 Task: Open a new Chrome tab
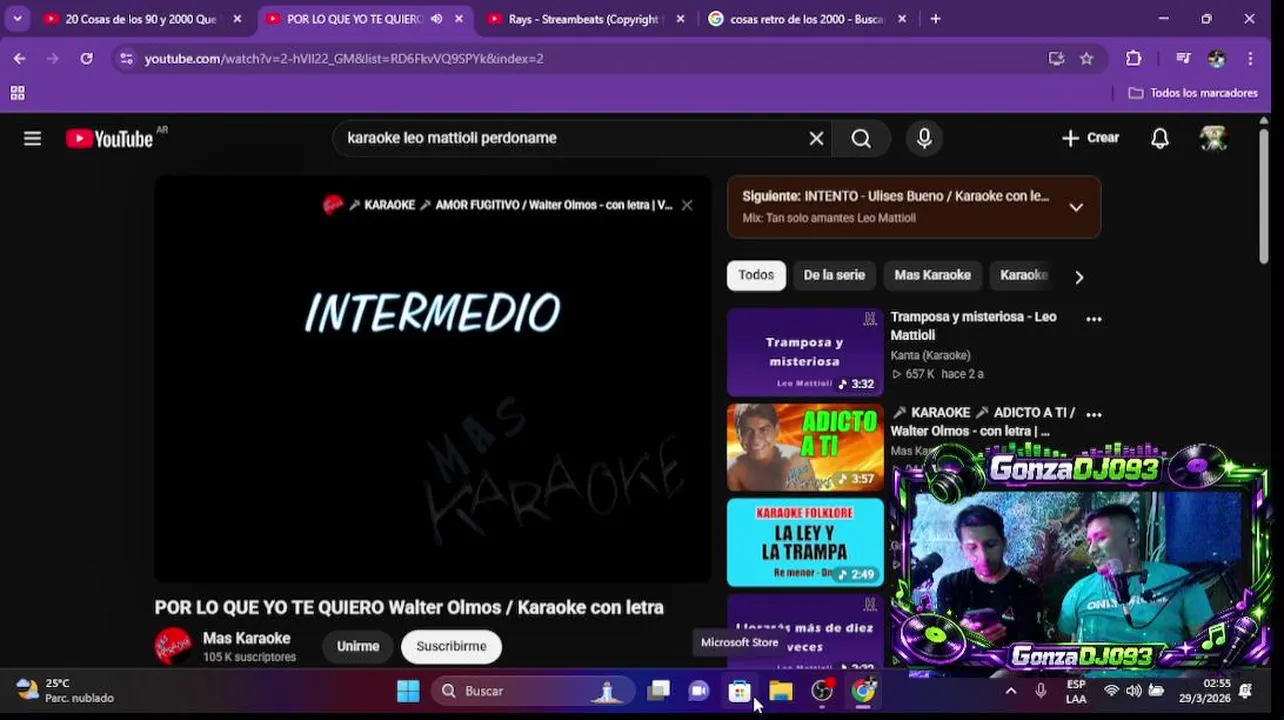935,19
